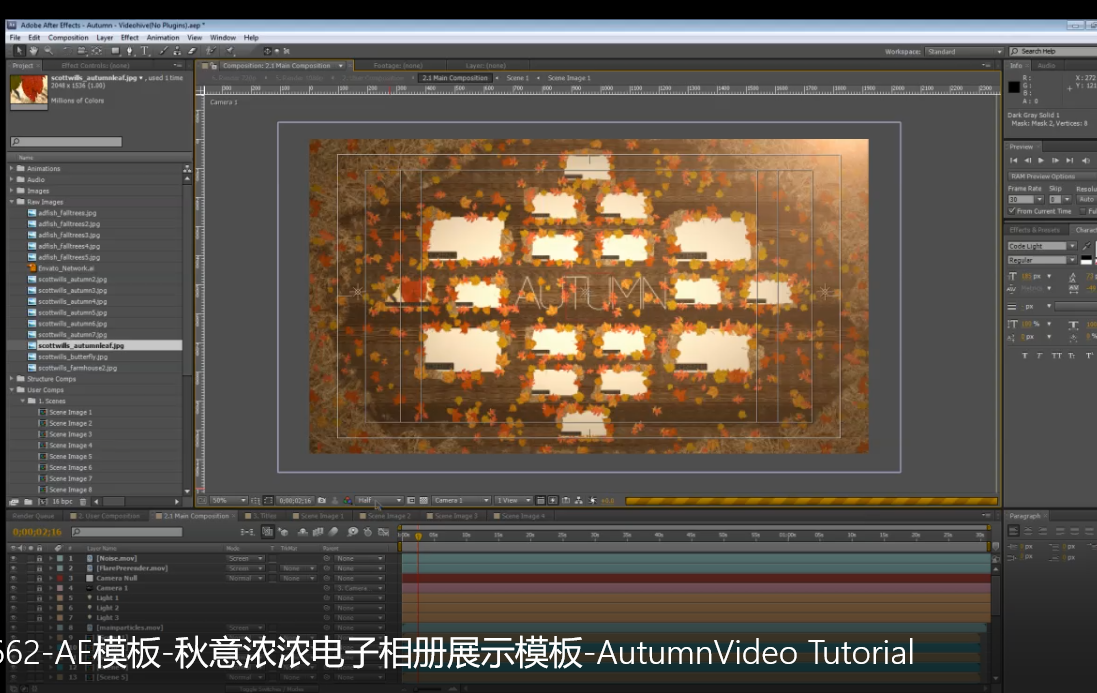Open the Animation menu
The image size is (1097, 693).
tap(163, 38)
